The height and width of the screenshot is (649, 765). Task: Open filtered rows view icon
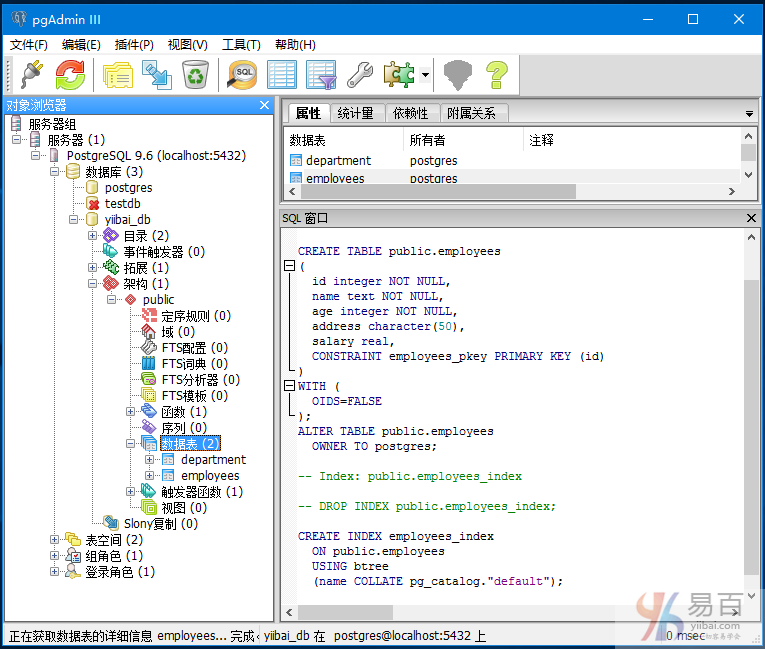(321, 74)
